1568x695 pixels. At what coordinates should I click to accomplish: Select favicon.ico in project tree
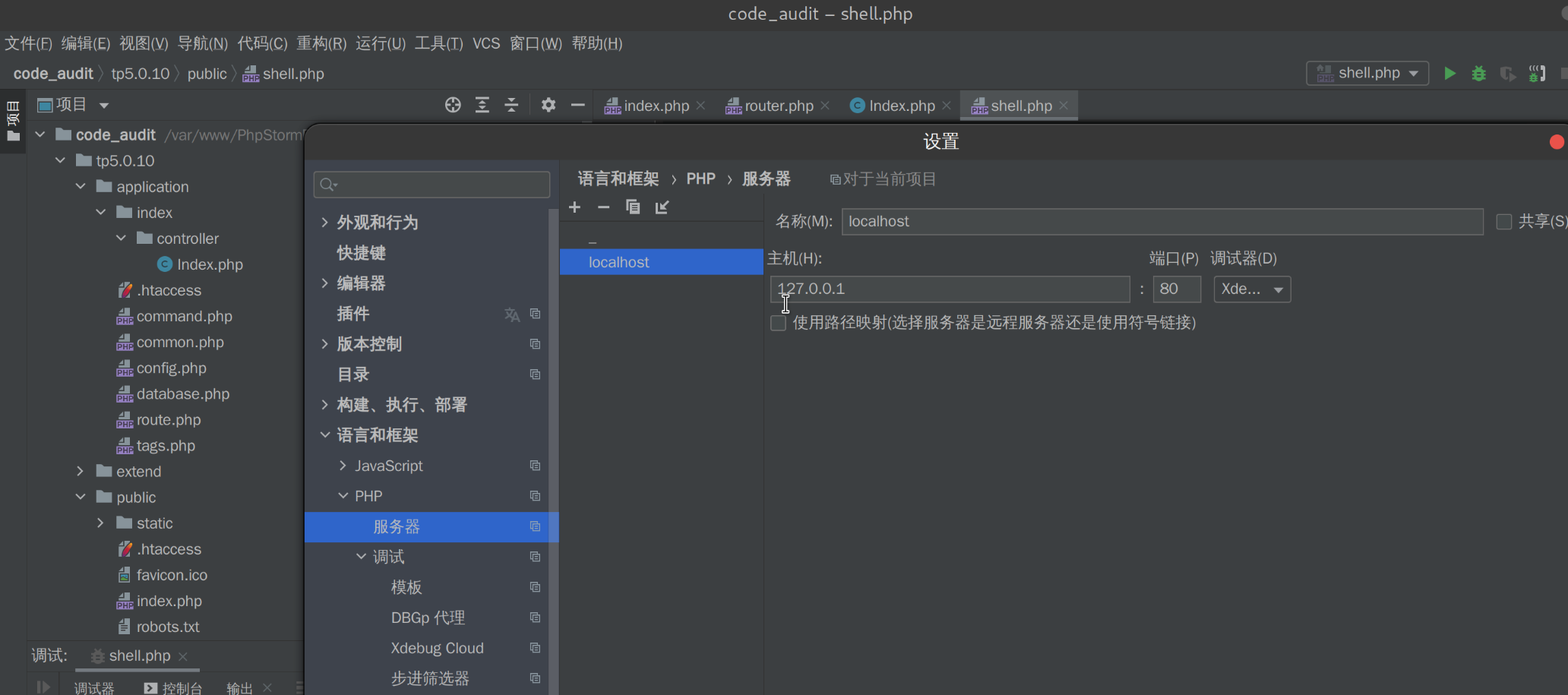pos(172,575)
